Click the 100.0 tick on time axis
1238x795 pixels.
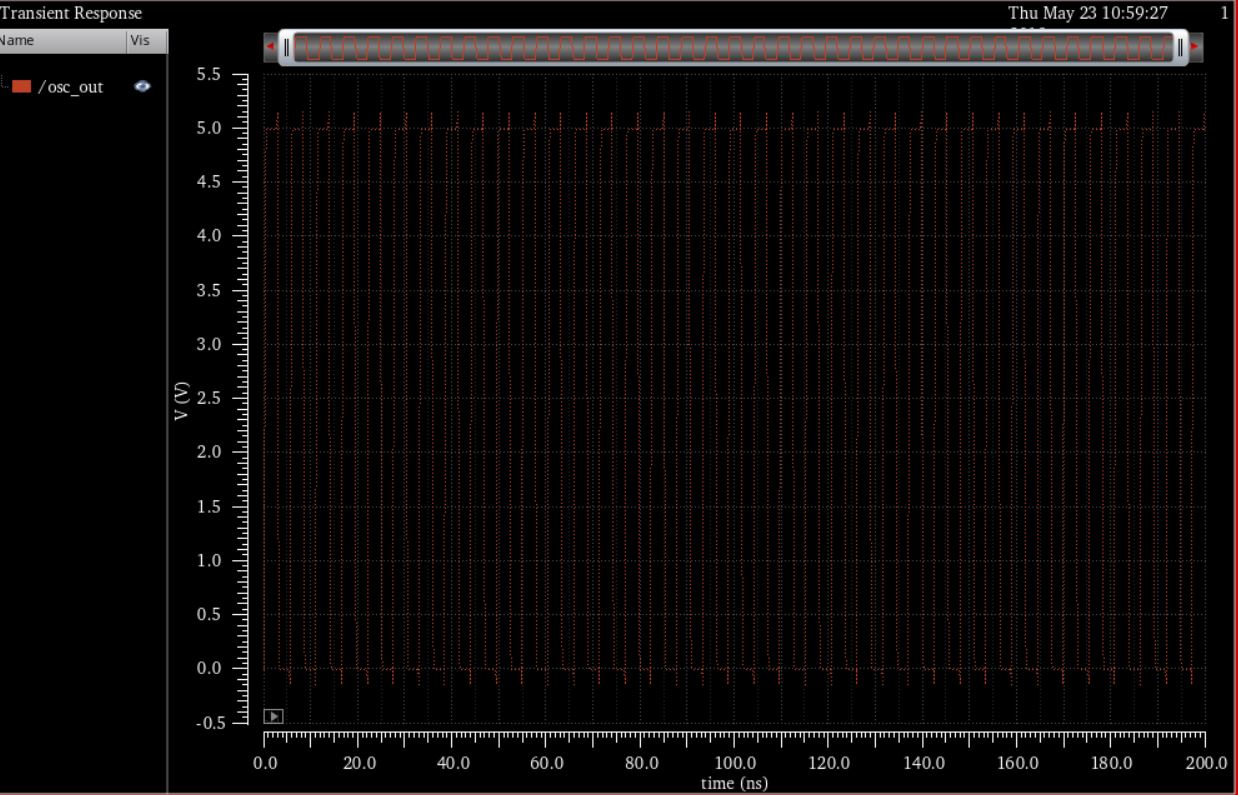pyautogui.click(x=735, y=764)
